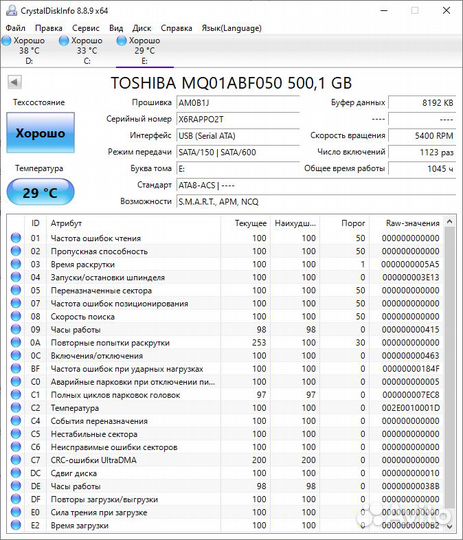Click the Текущее column header
Image resolution: width=463 pixels, height=540 pixels.
click(246, 223)
